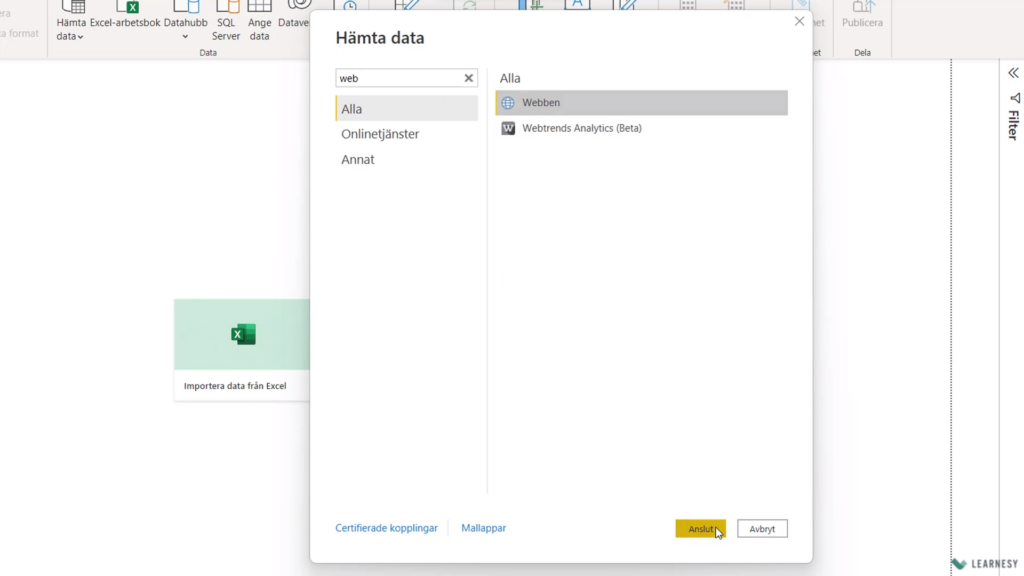Screen dimensions: 1024x576
Task: Click the SQL Server ribbon icon
Action: coord(226,8)
